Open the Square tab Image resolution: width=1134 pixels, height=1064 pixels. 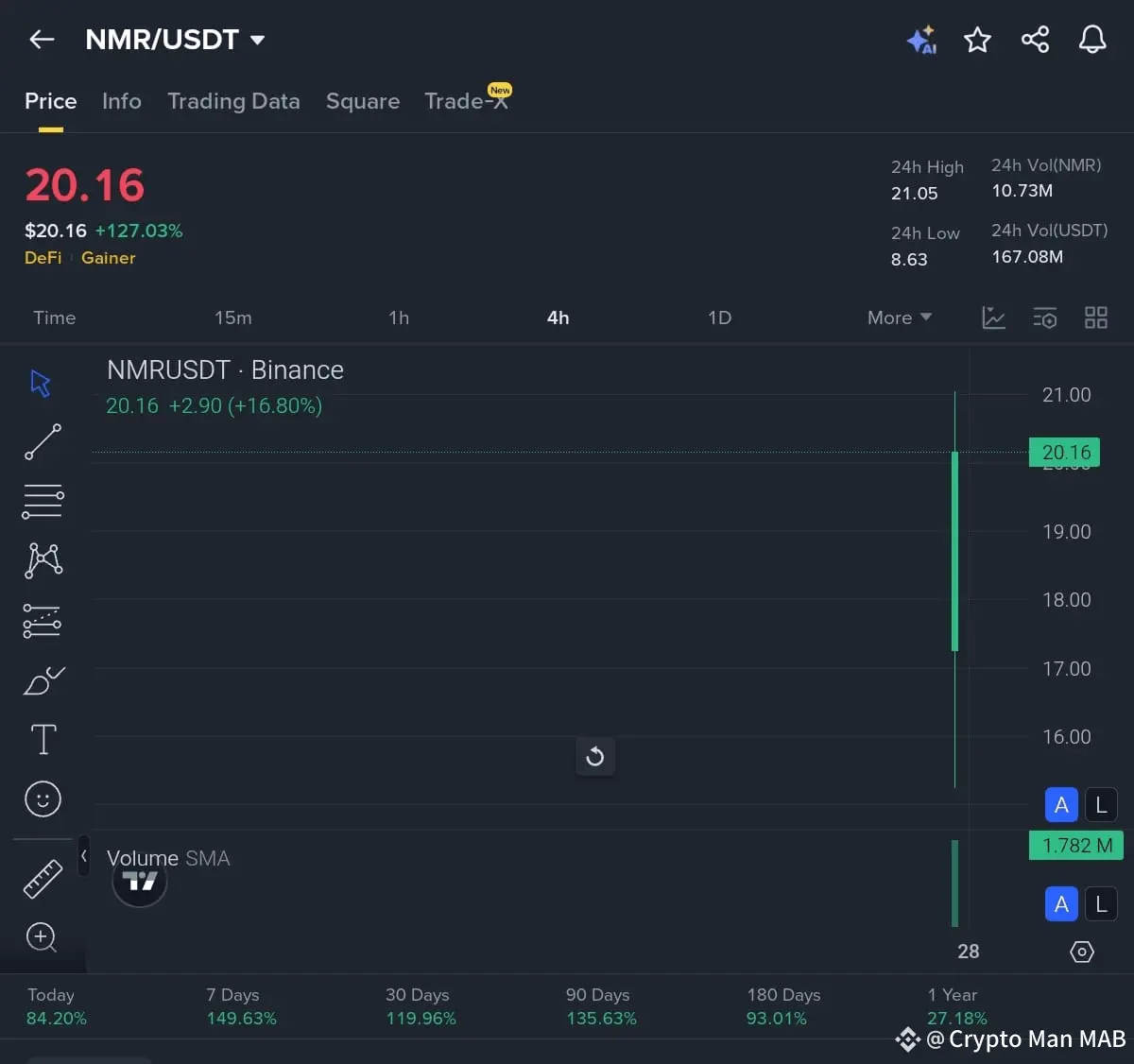363,101
